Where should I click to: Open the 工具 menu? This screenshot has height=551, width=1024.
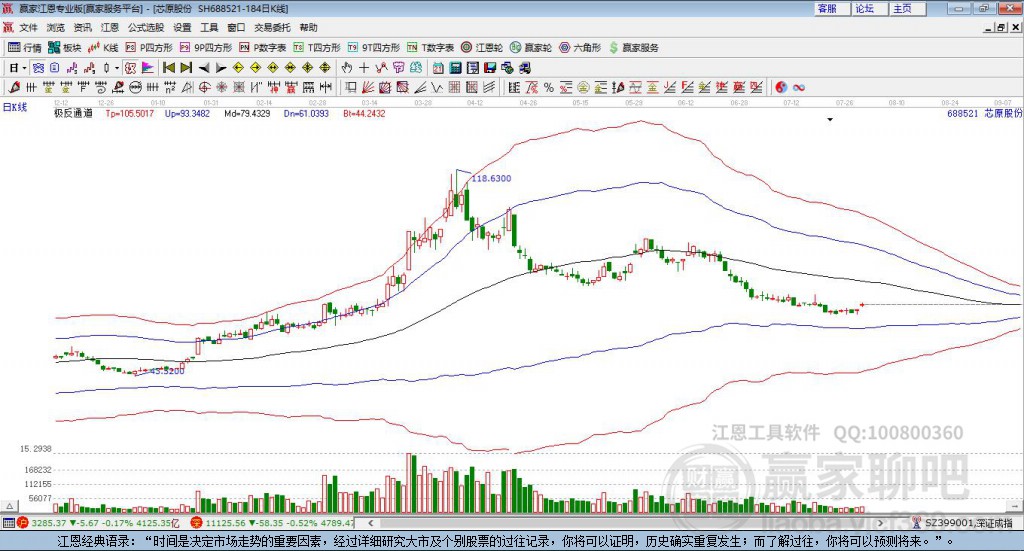[209, 27]
